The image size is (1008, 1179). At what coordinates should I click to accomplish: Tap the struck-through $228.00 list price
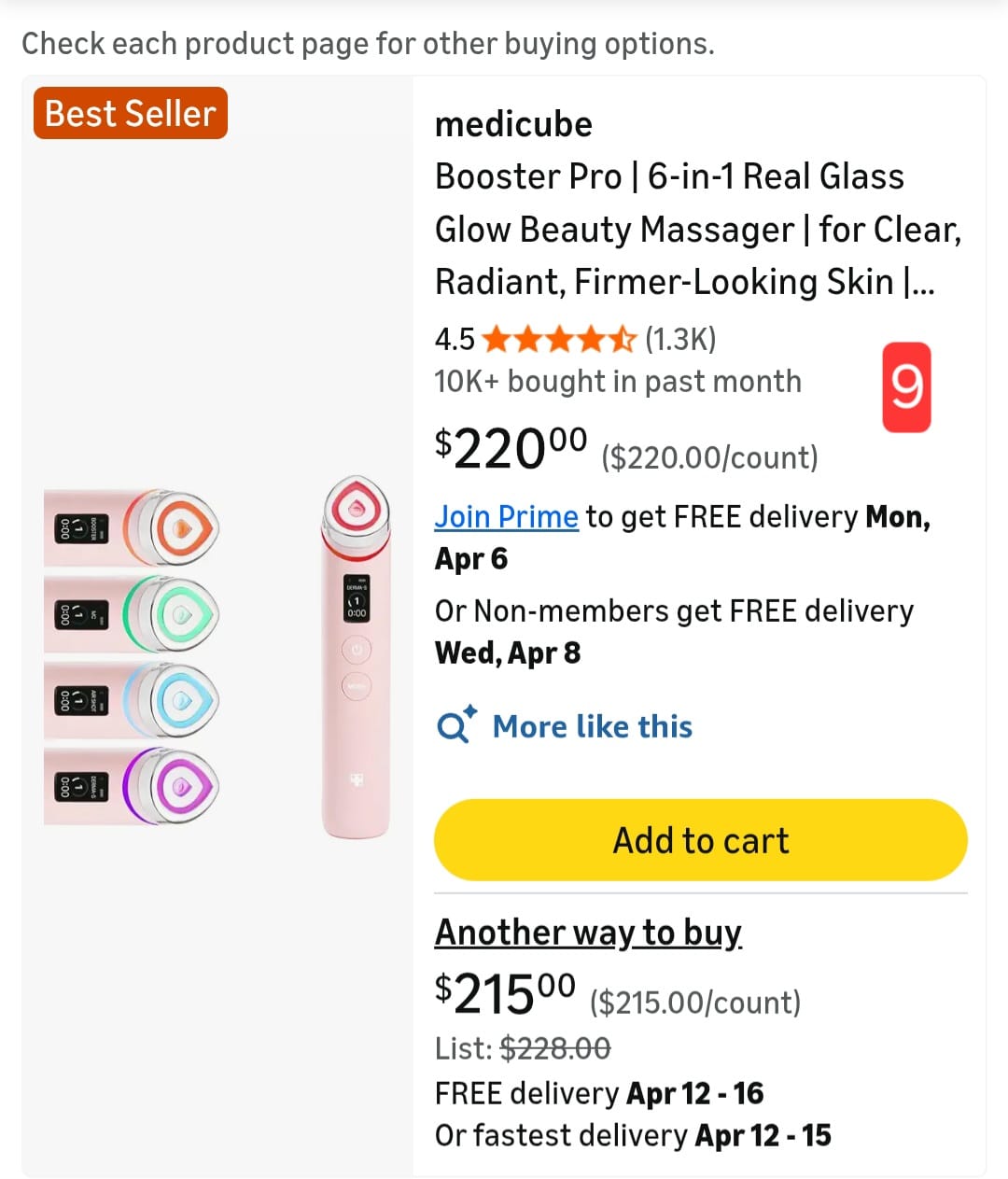555,1048
